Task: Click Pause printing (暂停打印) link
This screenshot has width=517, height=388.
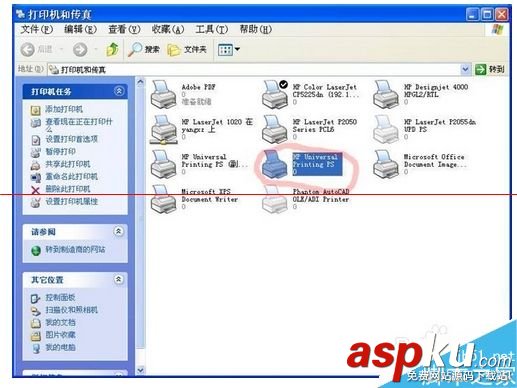Action: tap(60, 151)
